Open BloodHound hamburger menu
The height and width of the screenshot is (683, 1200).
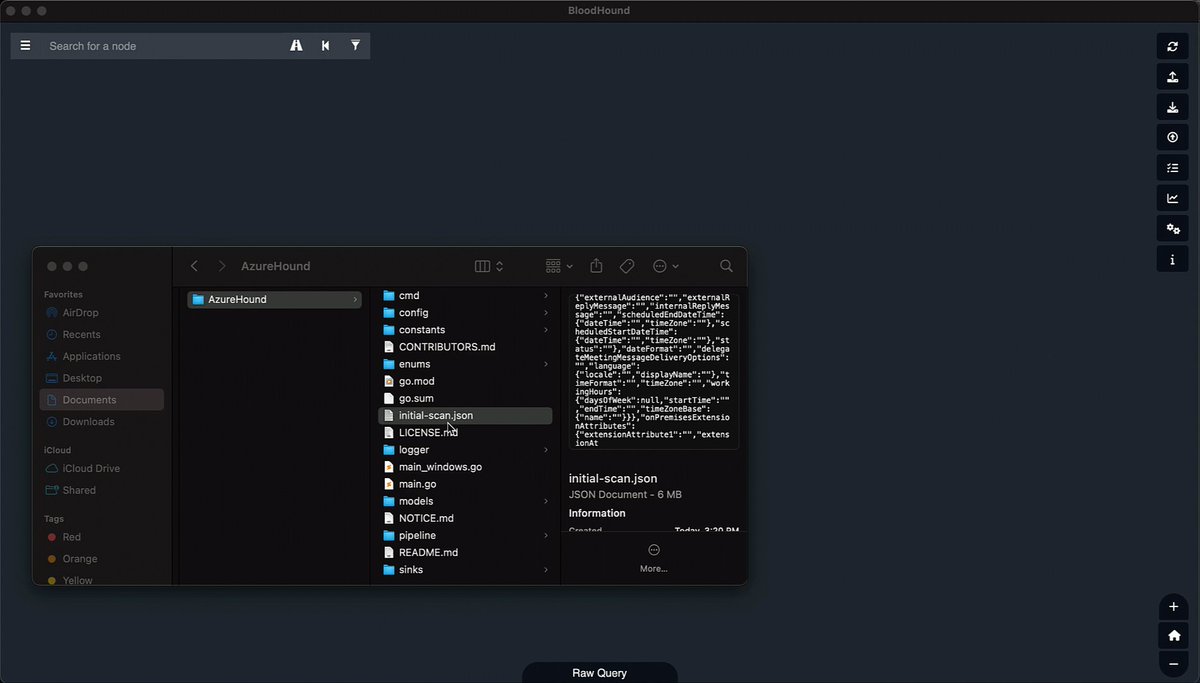[25, 45]
